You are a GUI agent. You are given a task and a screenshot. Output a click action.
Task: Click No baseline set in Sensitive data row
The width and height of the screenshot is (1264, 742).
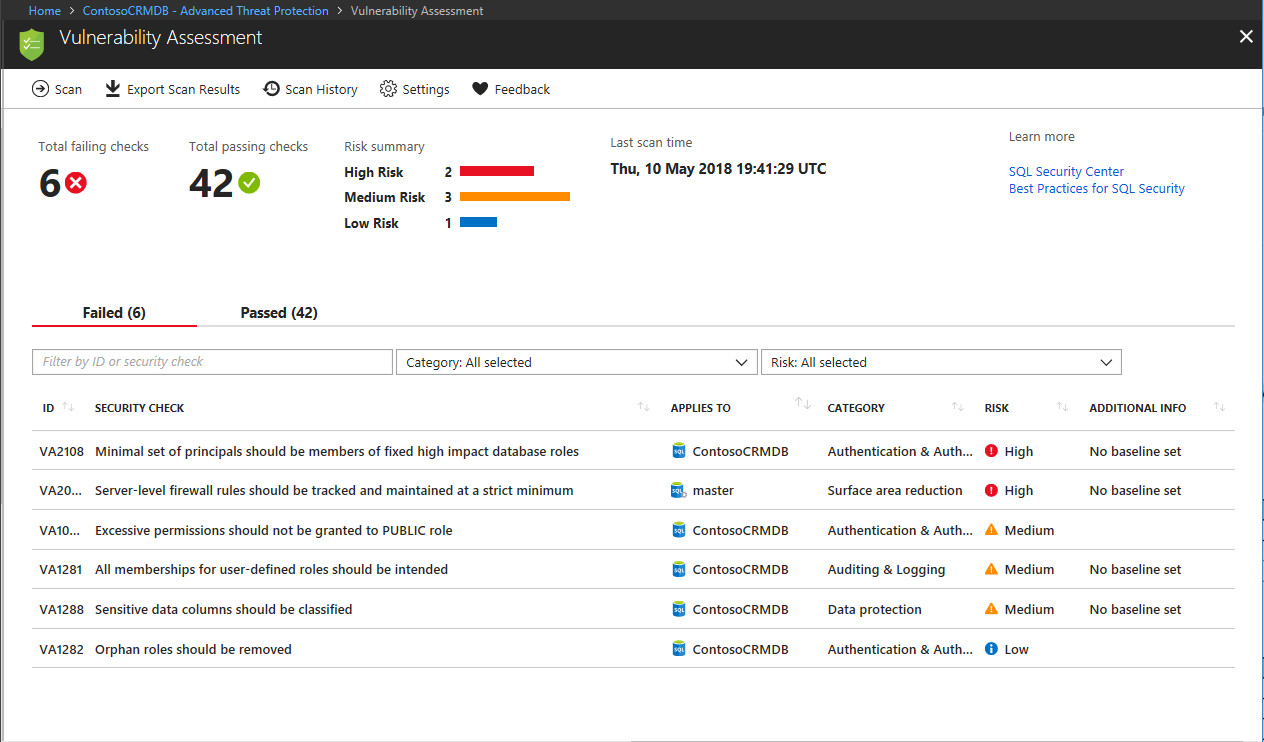(1135, 610)
